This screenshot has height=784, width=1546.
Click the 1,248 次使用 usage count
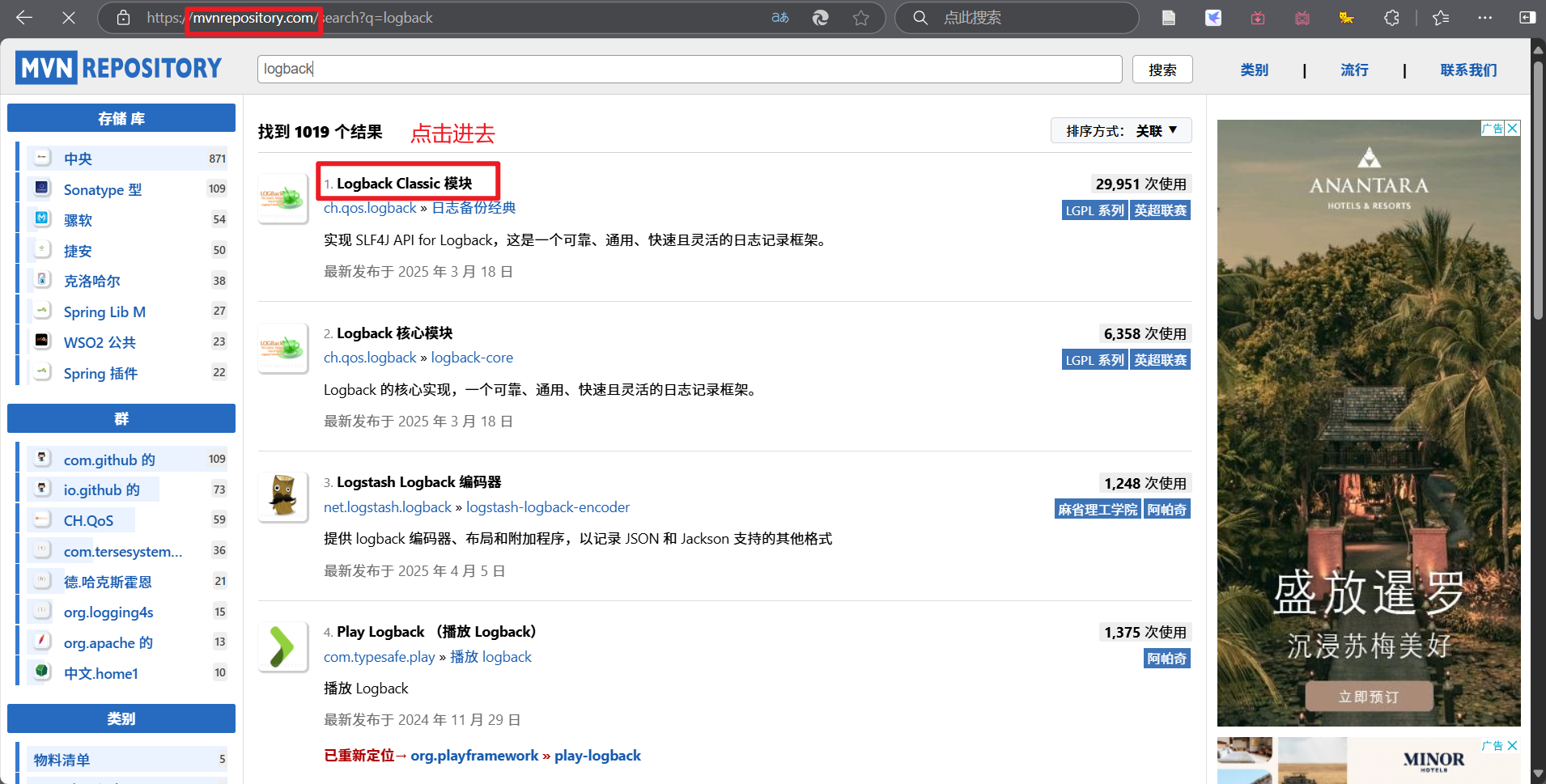[1145, 484]
